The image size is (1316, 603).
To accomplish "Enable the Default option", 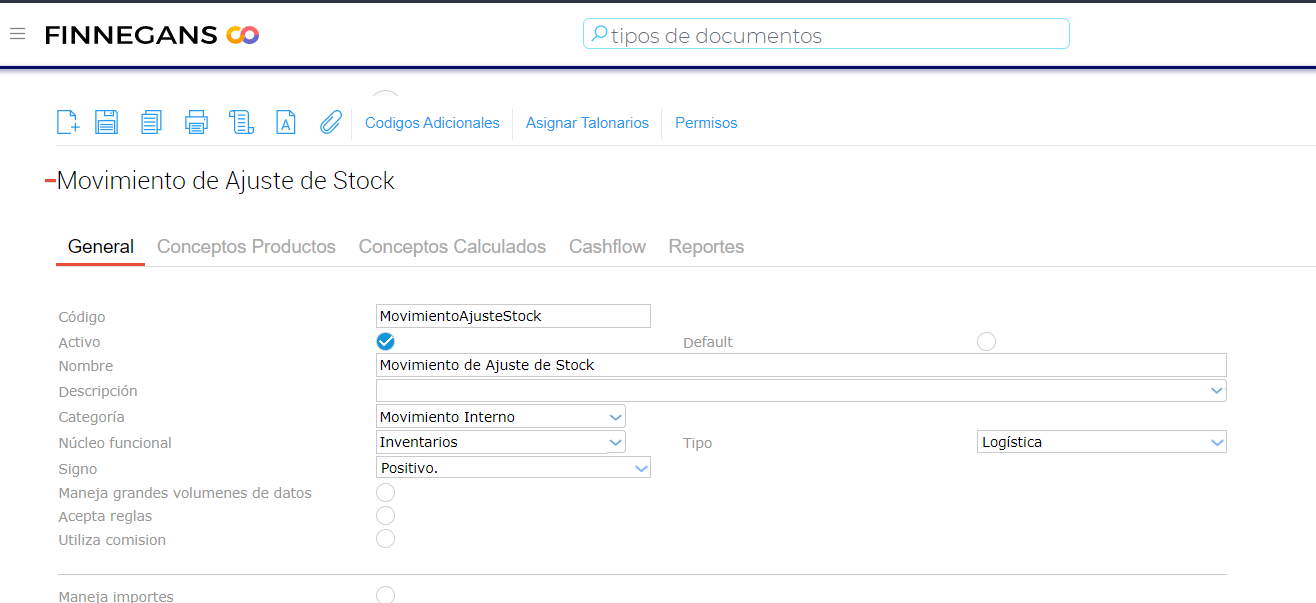I will tap(987, 342).
